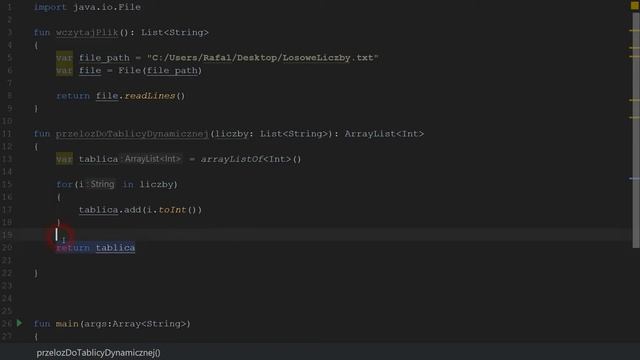This screenshot has height=360, width=640.
Task: Click the przelozDoTablicyDynamicznej() breadcrumb at the bottom
Action: [98, 353]
